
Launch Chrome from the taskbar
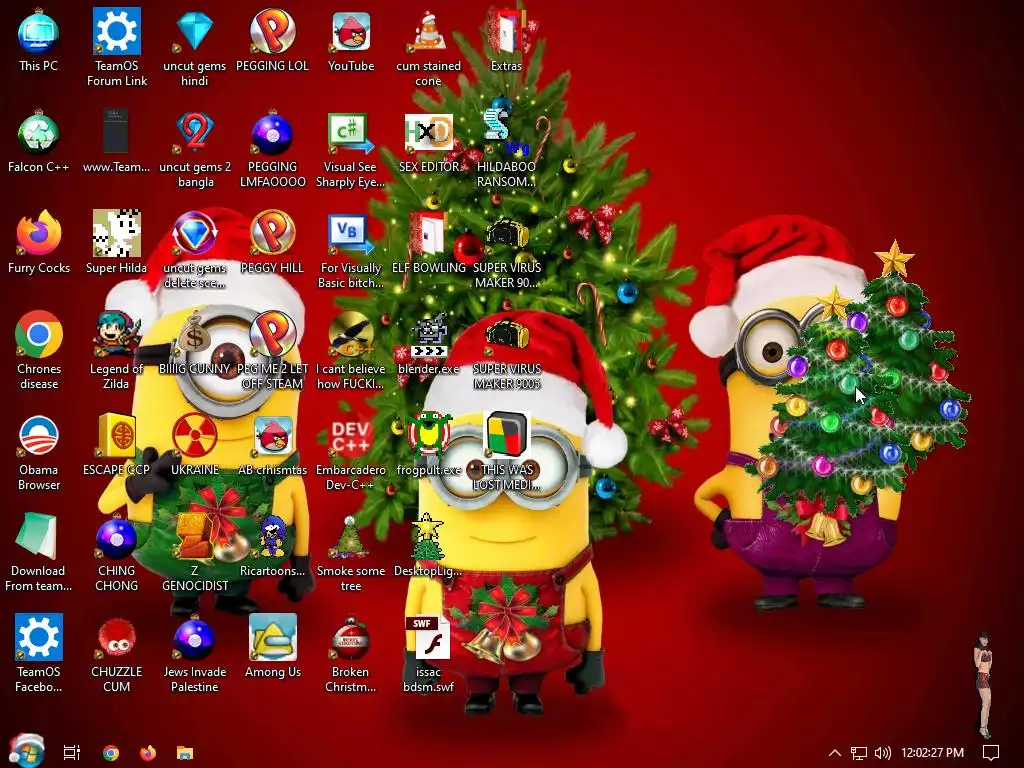110,752
